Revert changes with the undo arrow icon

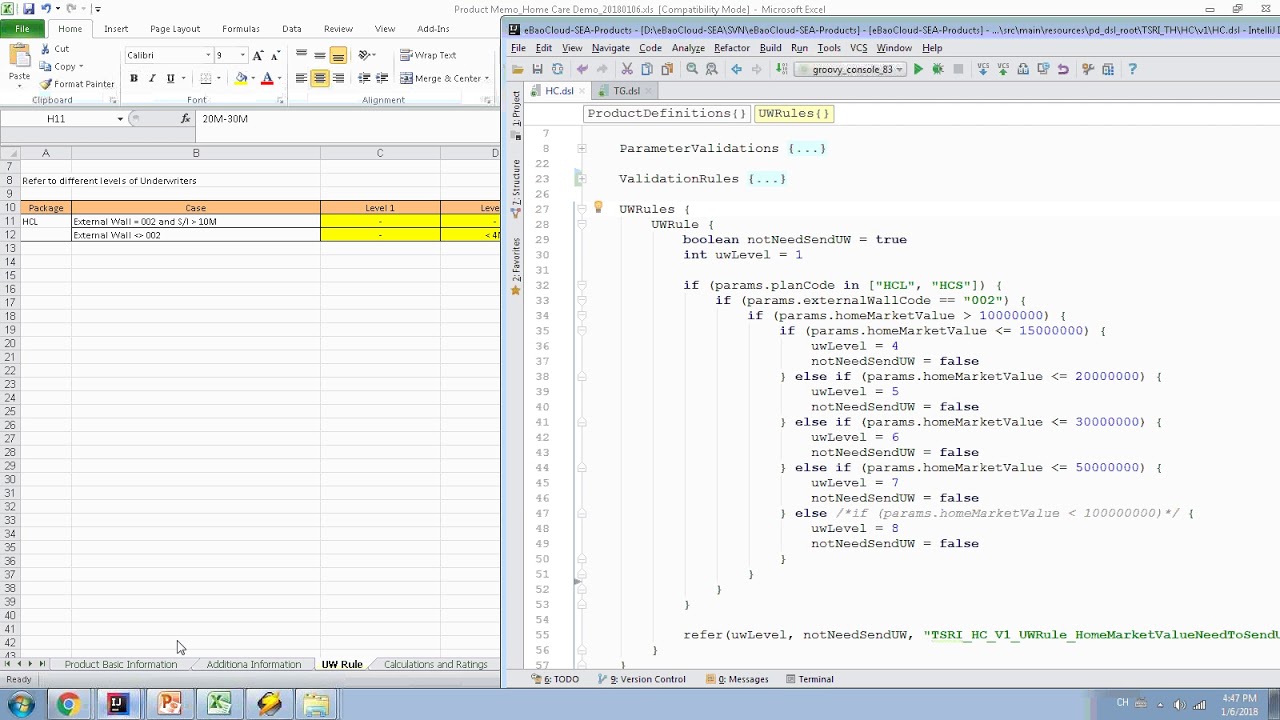click(x=1063, y=69)
